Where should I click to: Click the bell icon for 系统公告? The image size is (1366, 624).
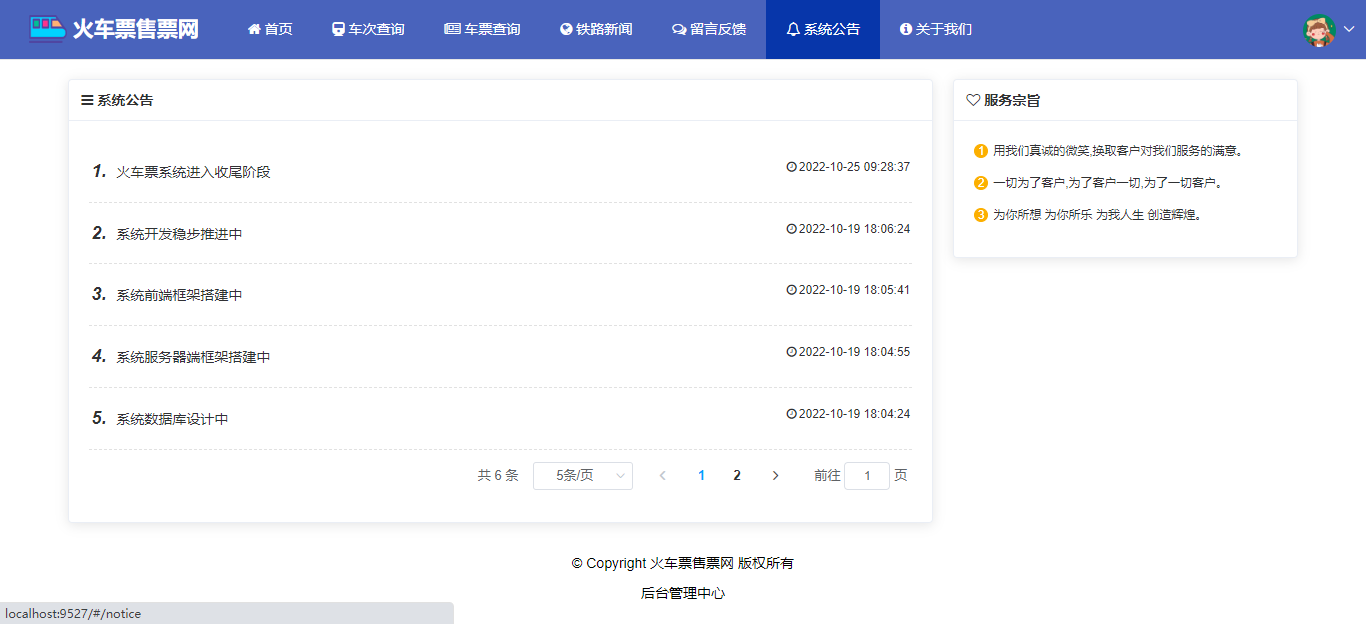pos(793,29)
